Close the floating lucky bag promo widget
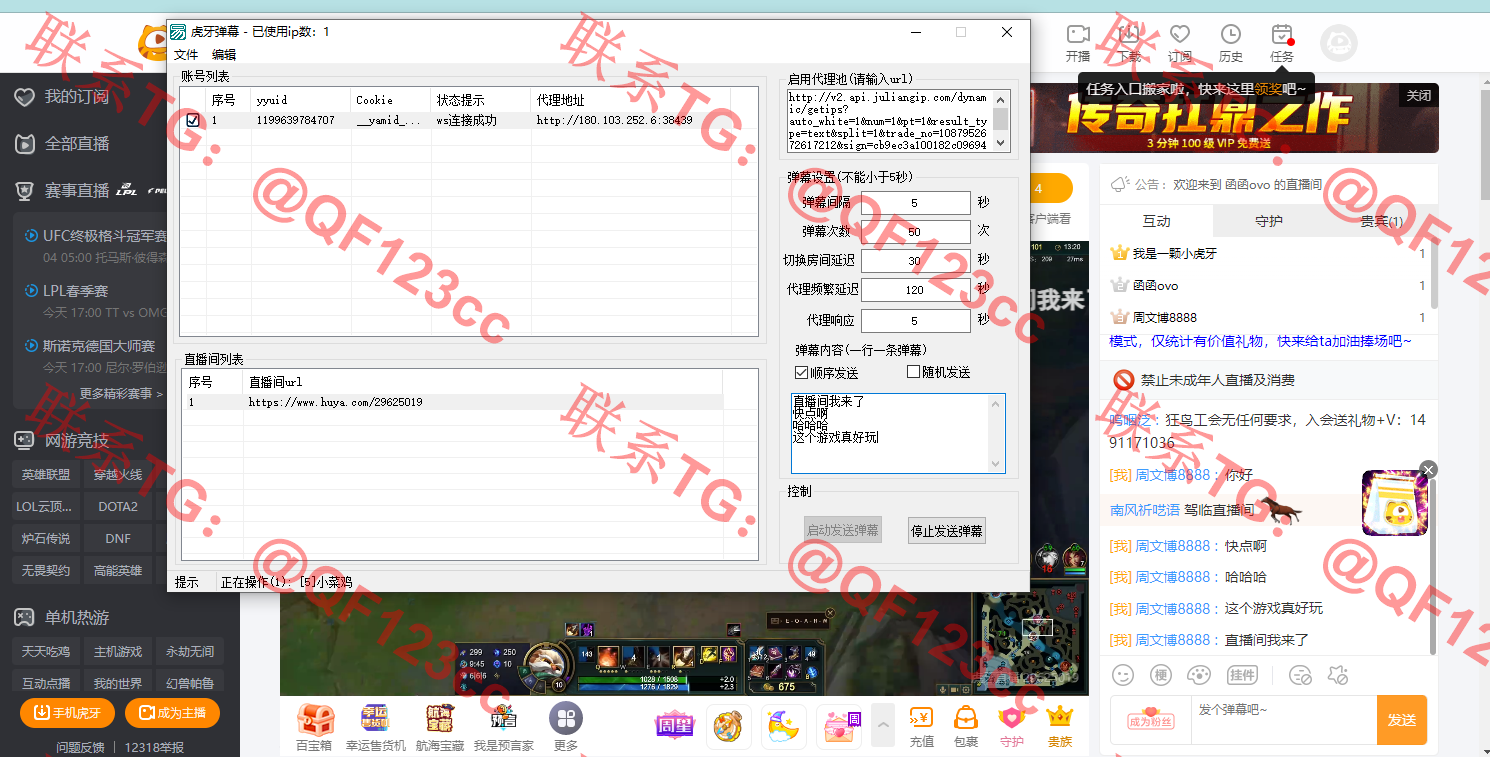1490x757 pixels. (x=1429, y=469)
